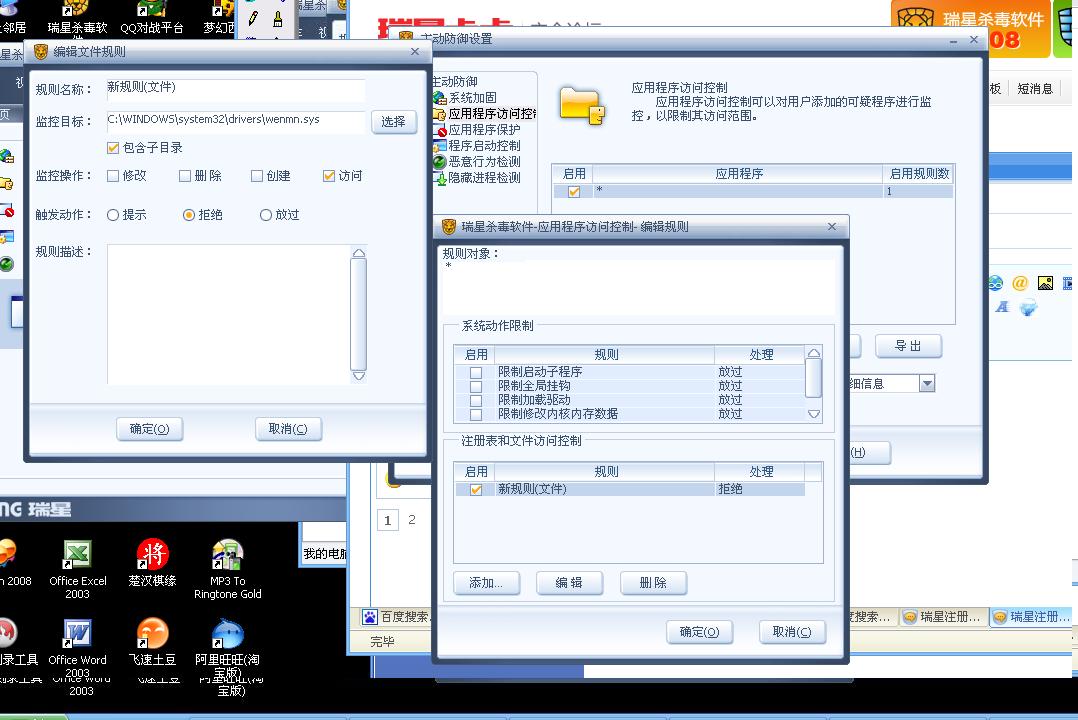Enable 限制修改内核内存数据 checkbox
The width and height of the screenshot is (1078, 720).
pyautogui.click(x=475, y=415)
